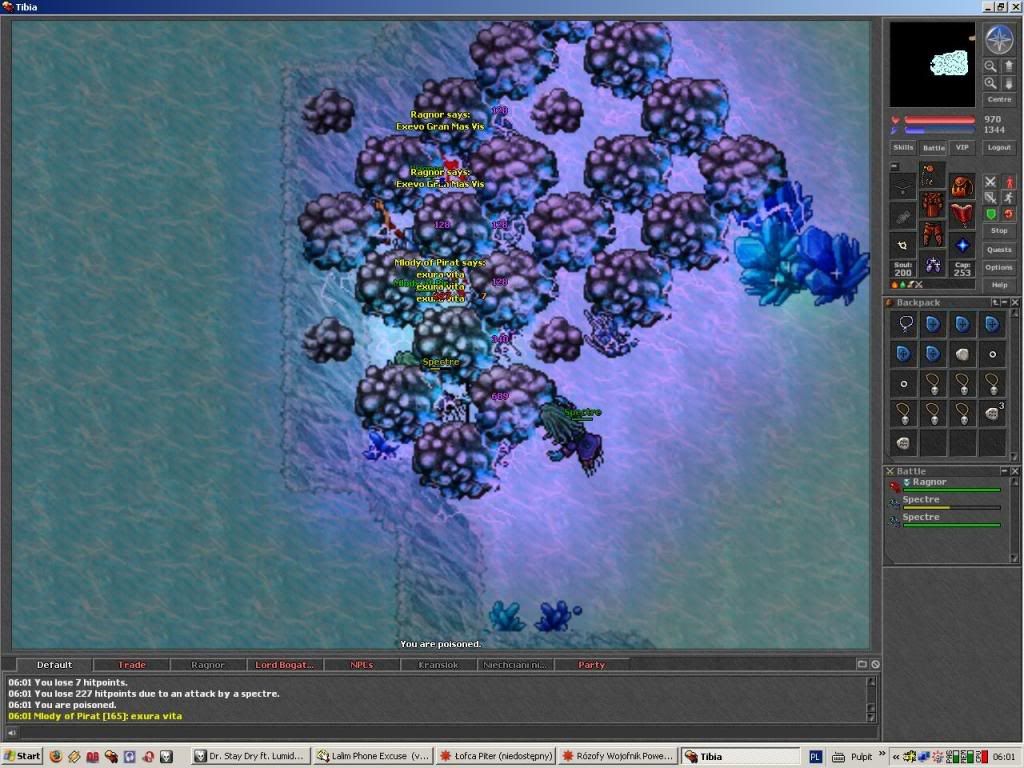Switch to the Default chat tab
Screen dimensions: 1024x768
point(54,665)
